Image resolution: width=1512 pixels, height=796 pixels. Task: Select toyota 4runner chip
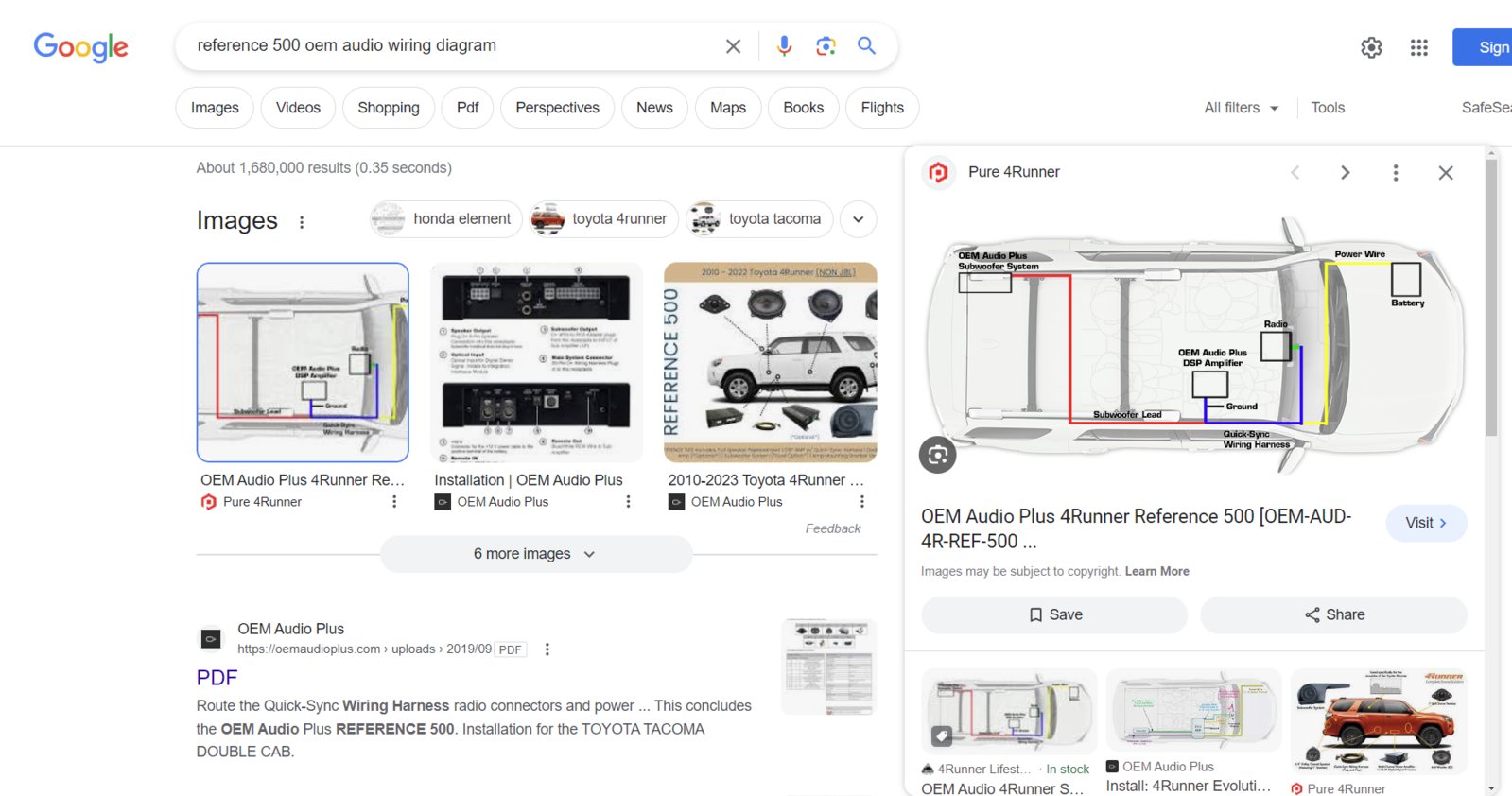pos(603,219)
